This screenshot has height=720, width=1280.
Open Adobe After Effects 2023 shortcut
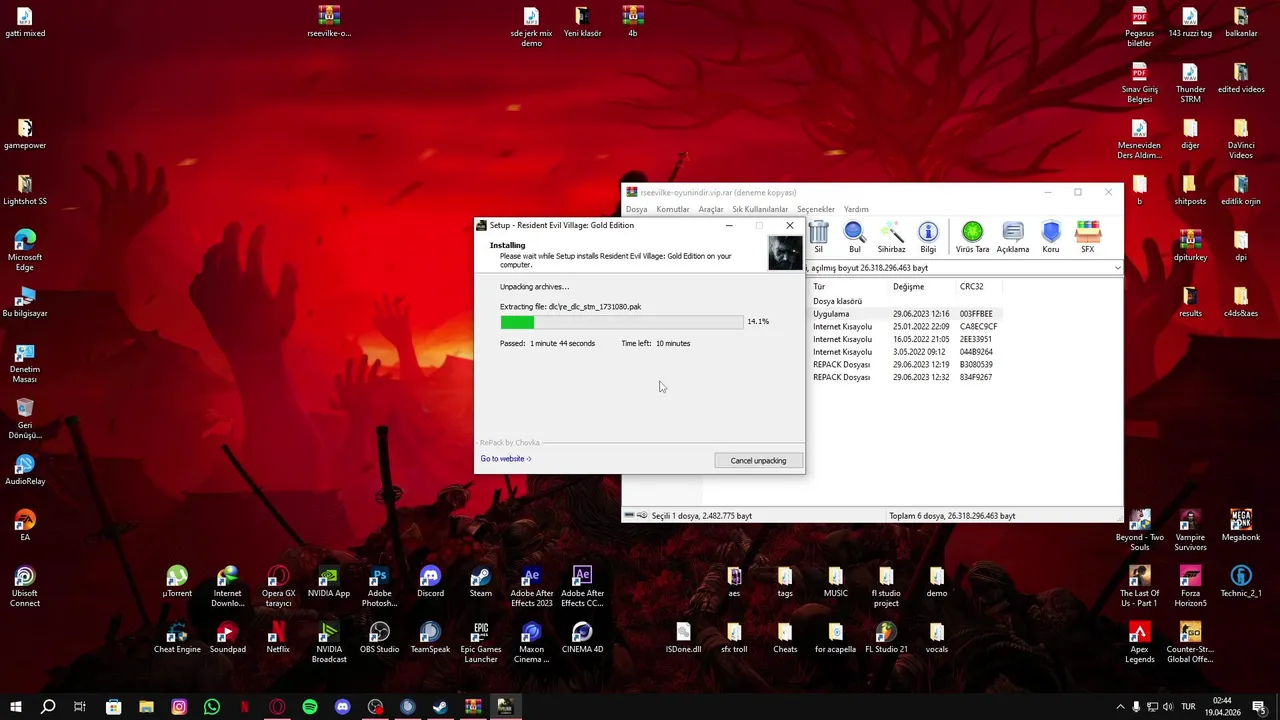click(531, 587)
